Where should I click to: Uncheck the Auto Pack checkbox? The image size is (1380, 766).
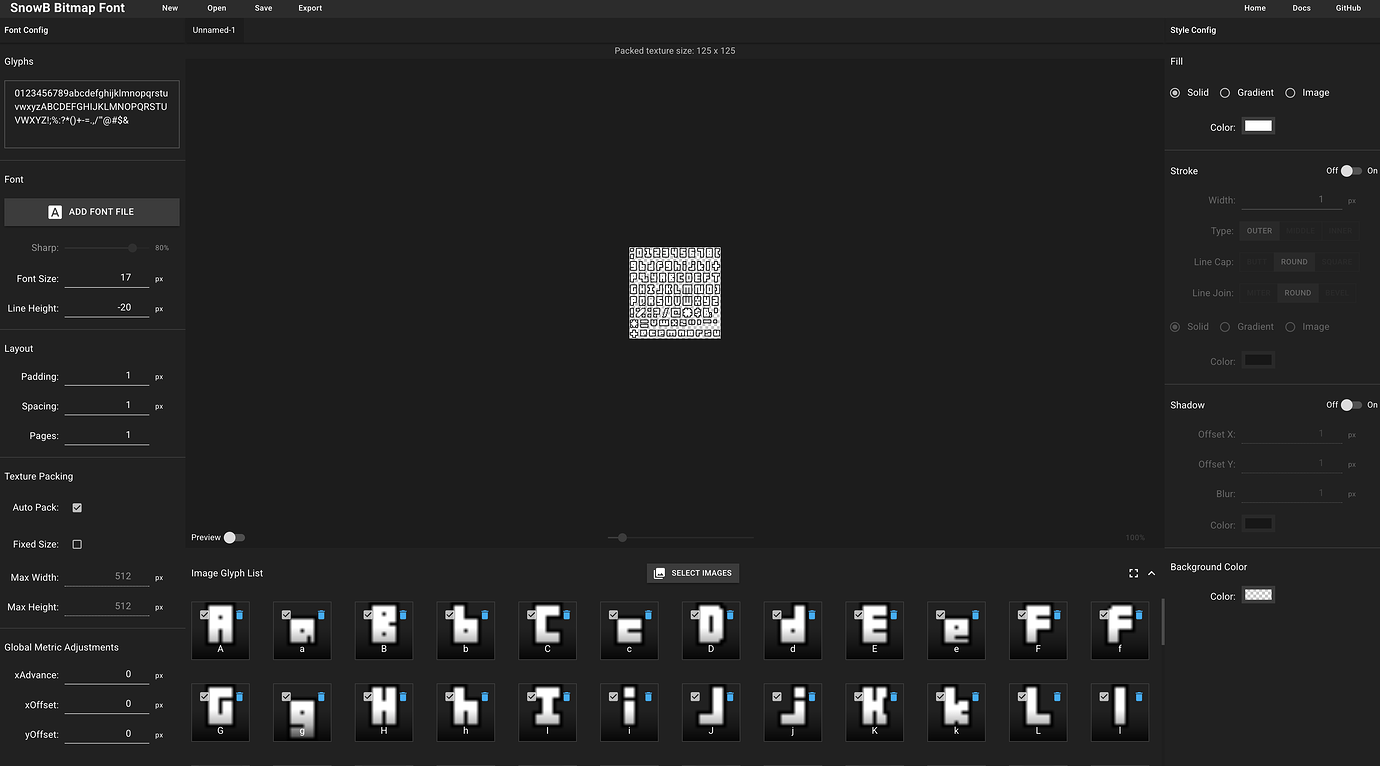click(77, 507)
